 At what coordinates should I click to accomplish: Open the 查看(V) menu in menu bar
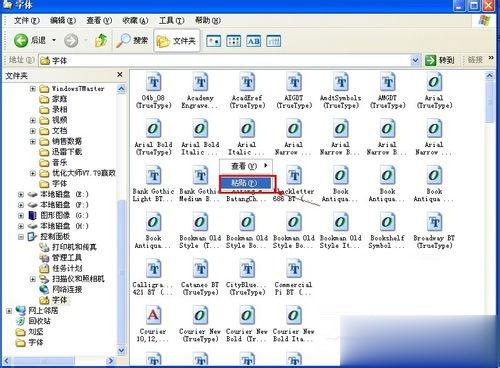[x=99, y=20]
